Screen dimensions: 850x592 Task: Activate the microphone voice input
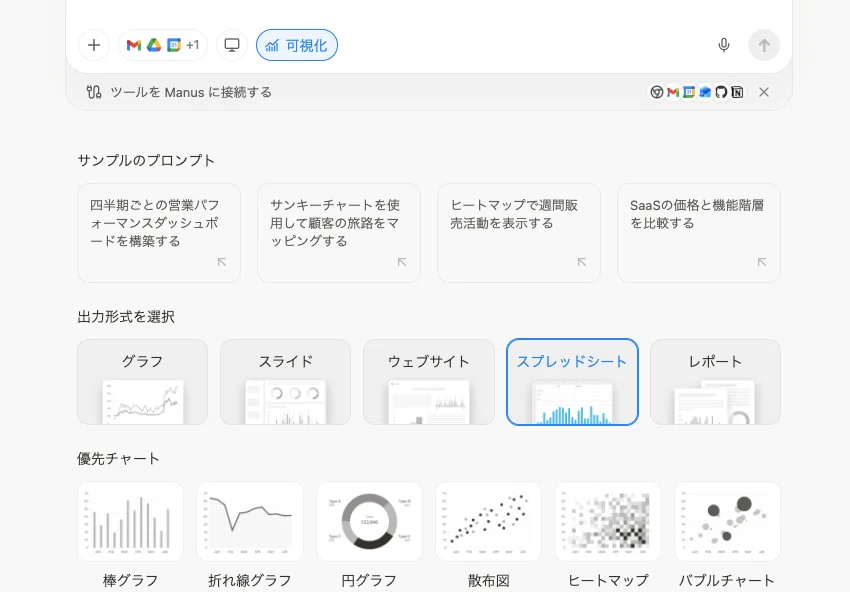coord(724,45)
